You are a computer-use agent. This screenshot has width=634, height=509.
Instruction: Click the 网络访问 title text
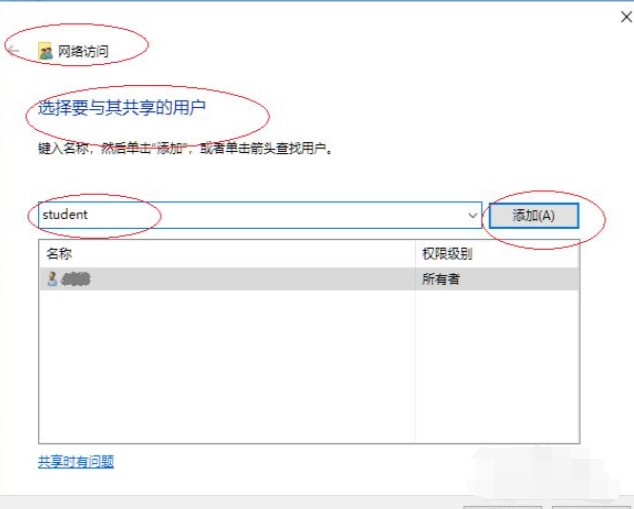pyautogui.click(x=83, y=51)
